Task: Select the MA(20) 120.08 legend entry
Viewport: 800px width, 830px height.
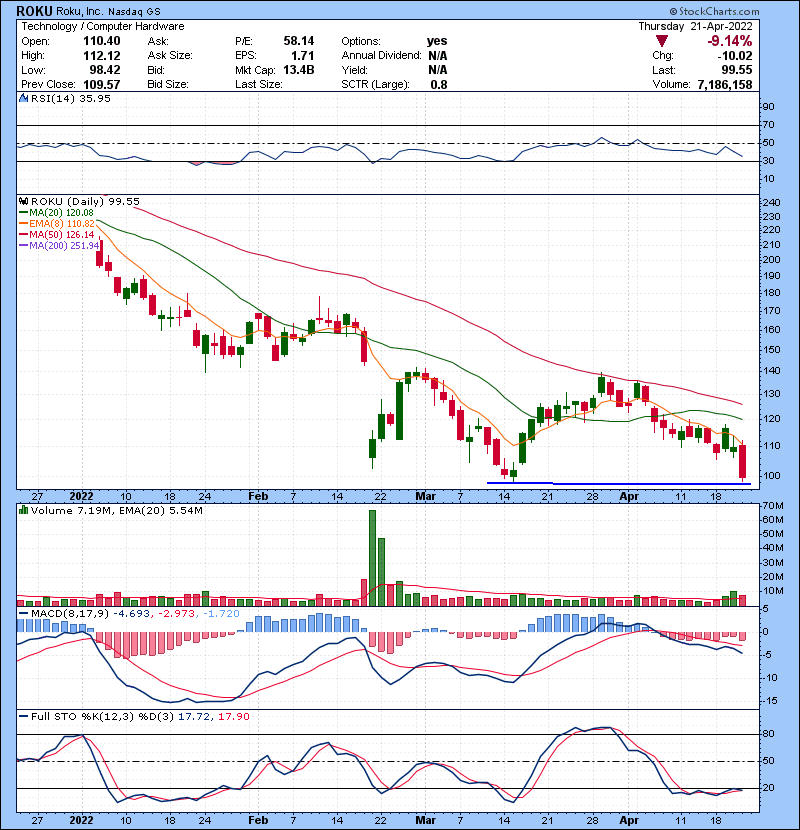Action: pyautogui.click(x=56, y=213)
